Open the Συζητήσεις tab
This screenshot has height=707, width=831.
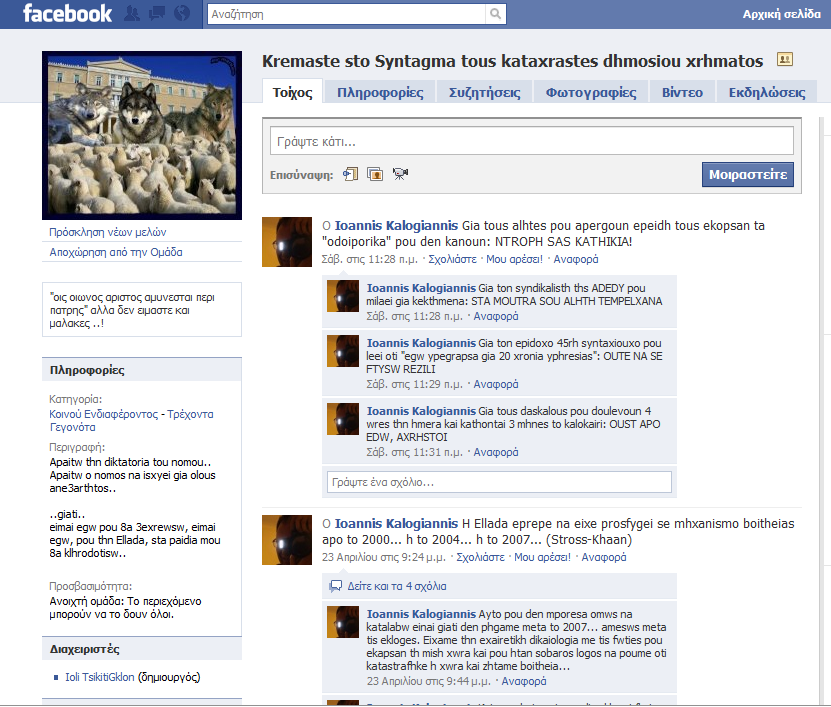click(x=485, y=92)
